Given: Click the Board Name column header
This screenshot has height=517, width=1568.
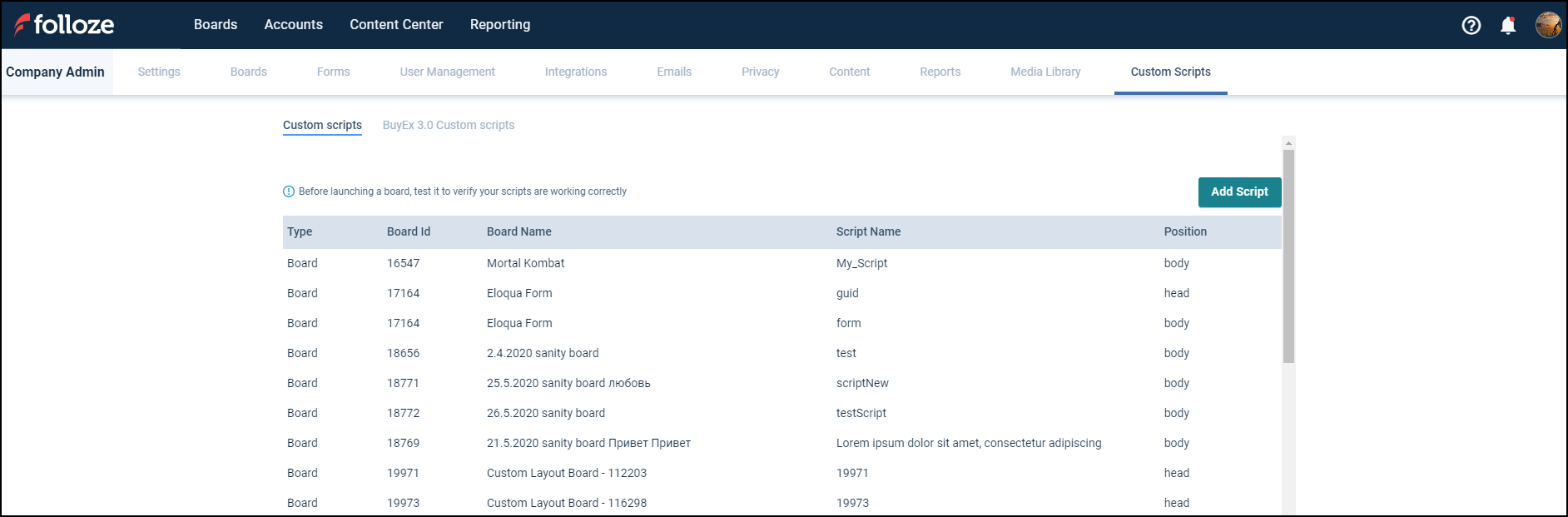Looking at the screenshot, I should pyautogui.click(x=519, y=231).
